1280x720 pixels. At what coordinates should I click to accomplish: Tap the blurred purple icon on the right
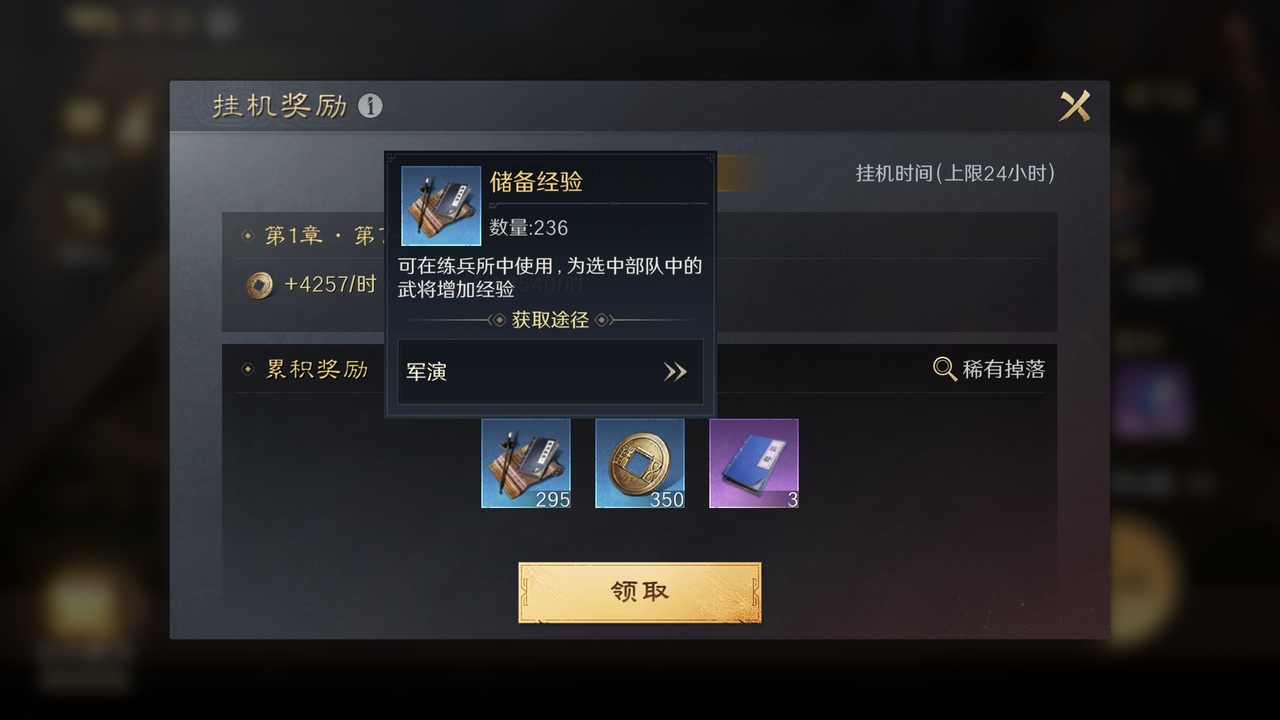click(1152, 401)
